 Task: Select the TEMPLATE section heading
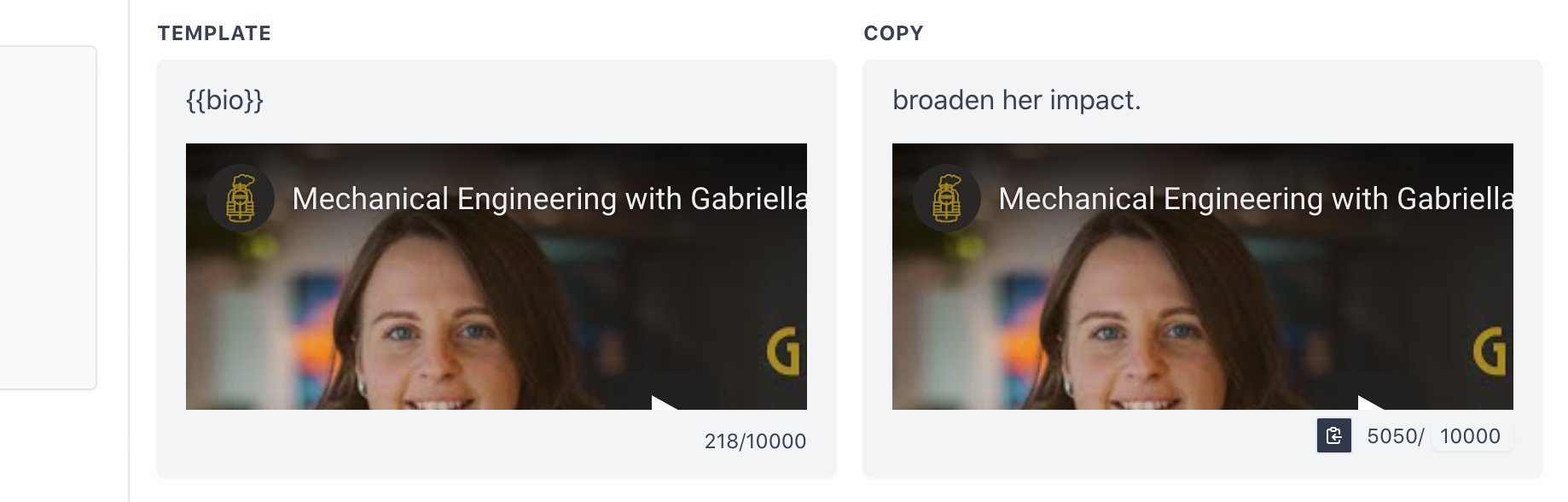click(x=214, y=33)
